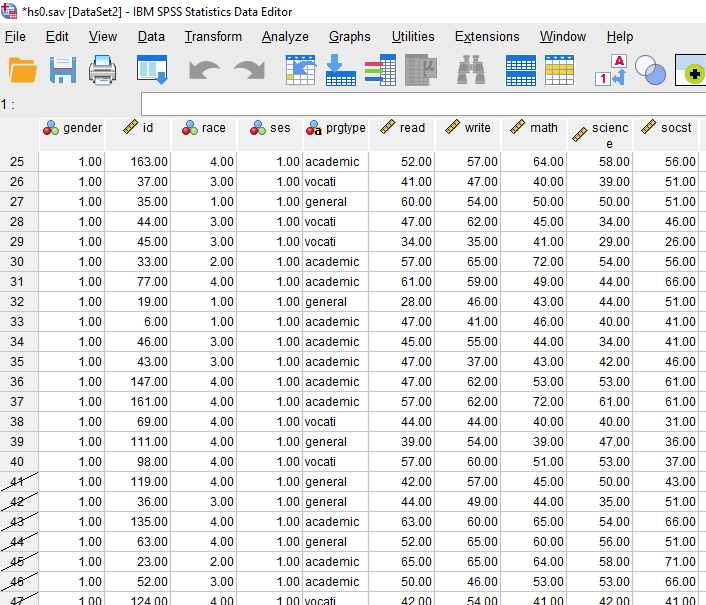Screen dimensions: 706x605
Task: Click race cell 2.00 in row 30
Action: (x=204, y=262)
